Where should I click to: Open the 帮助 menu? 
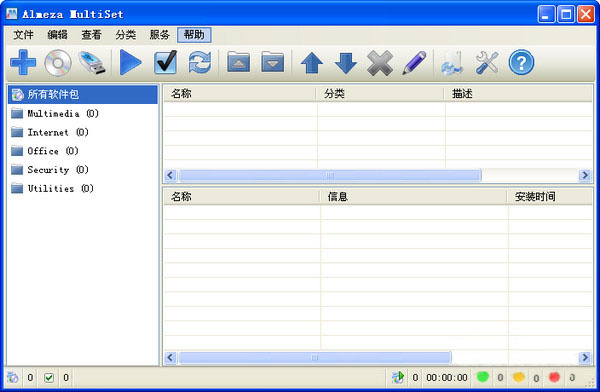tap(194, 35)
